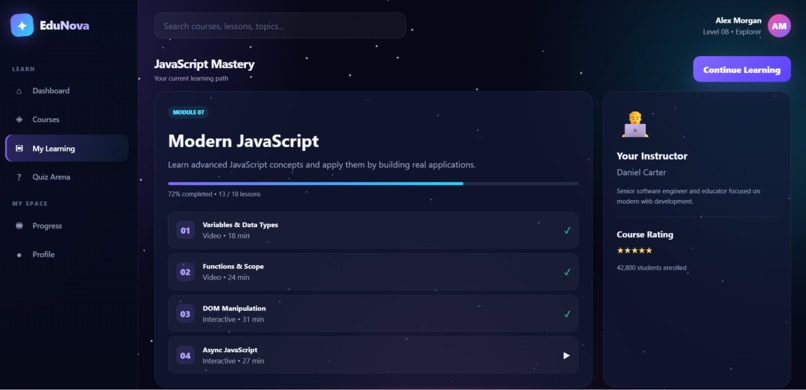The image size is (806, 390).
Task: Click the 01 lesson number badge
Action: click(x=186, y=231)
